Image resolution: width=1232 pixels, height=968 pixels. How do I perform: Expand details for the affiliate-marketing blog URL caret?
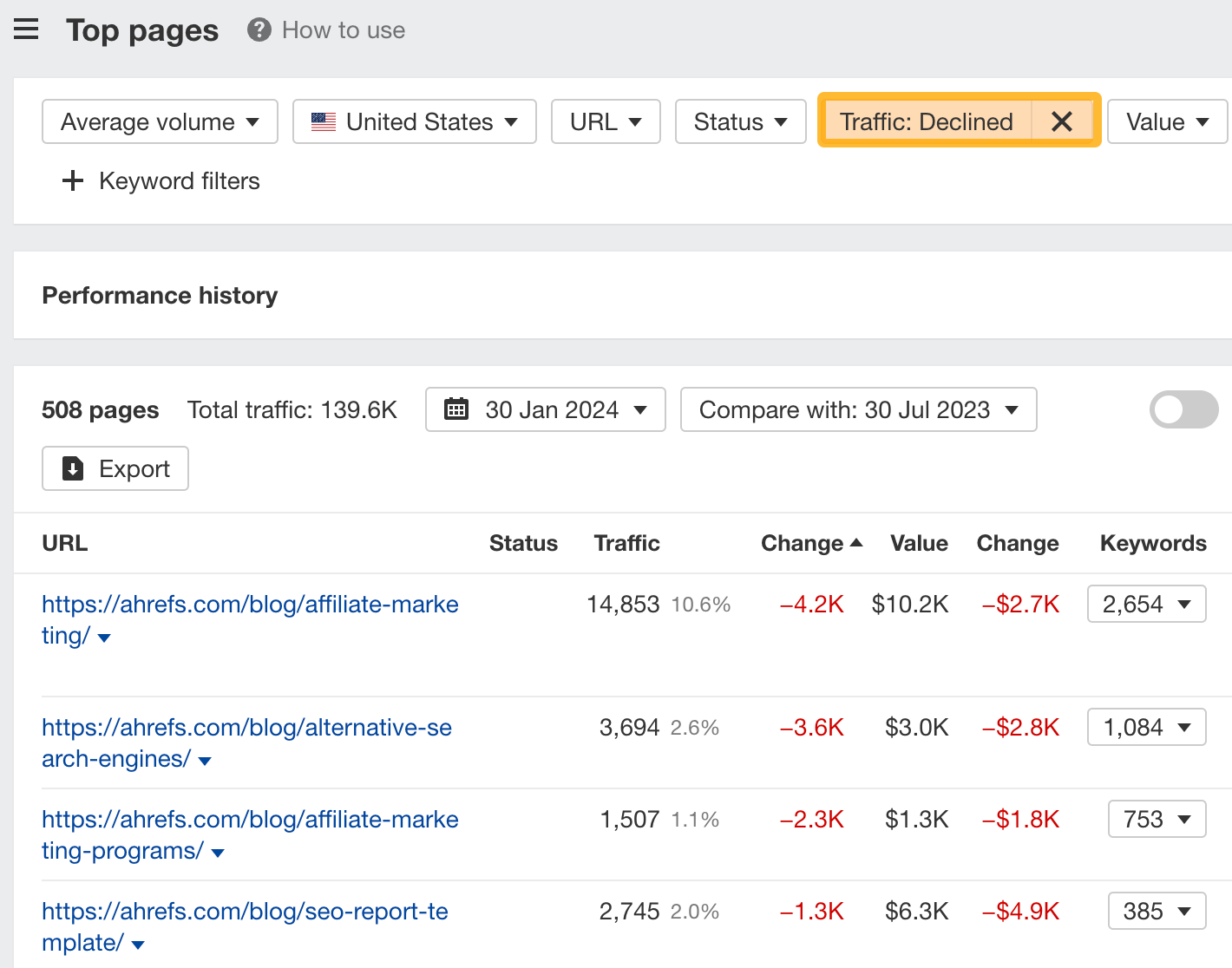tap(103, 638)
